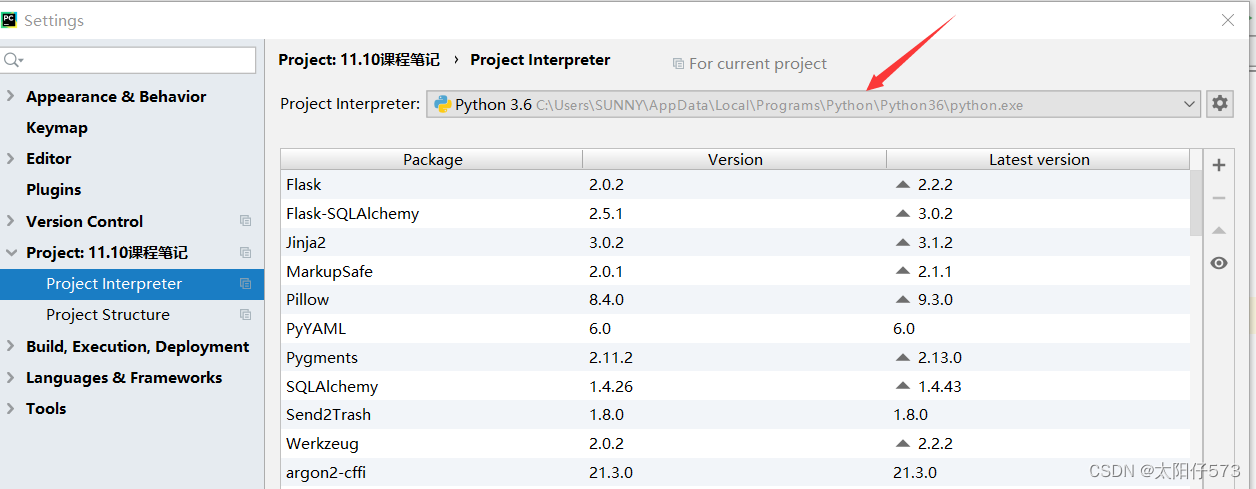Select the Flask-SQLAlchemy package row
Screen dimensions: 1256x489
pyautogui.click(x=735, y=213)
